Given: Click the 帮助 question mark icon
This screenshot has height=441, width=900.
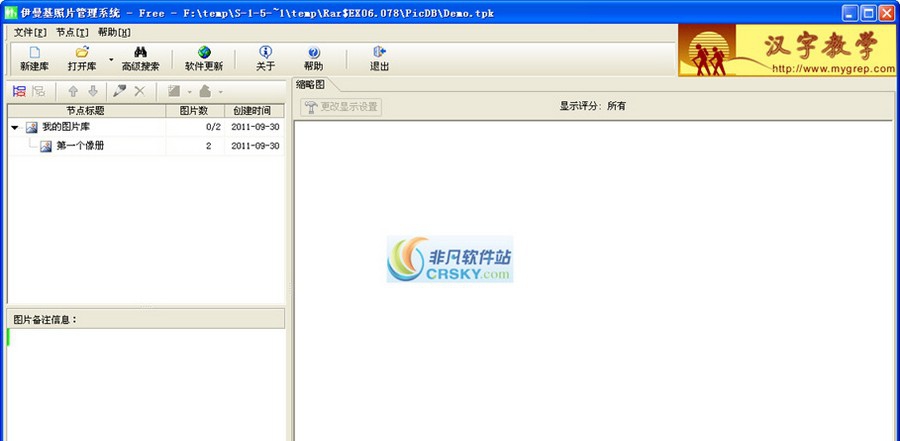Looking at the screenshot, I should (313, 52).
